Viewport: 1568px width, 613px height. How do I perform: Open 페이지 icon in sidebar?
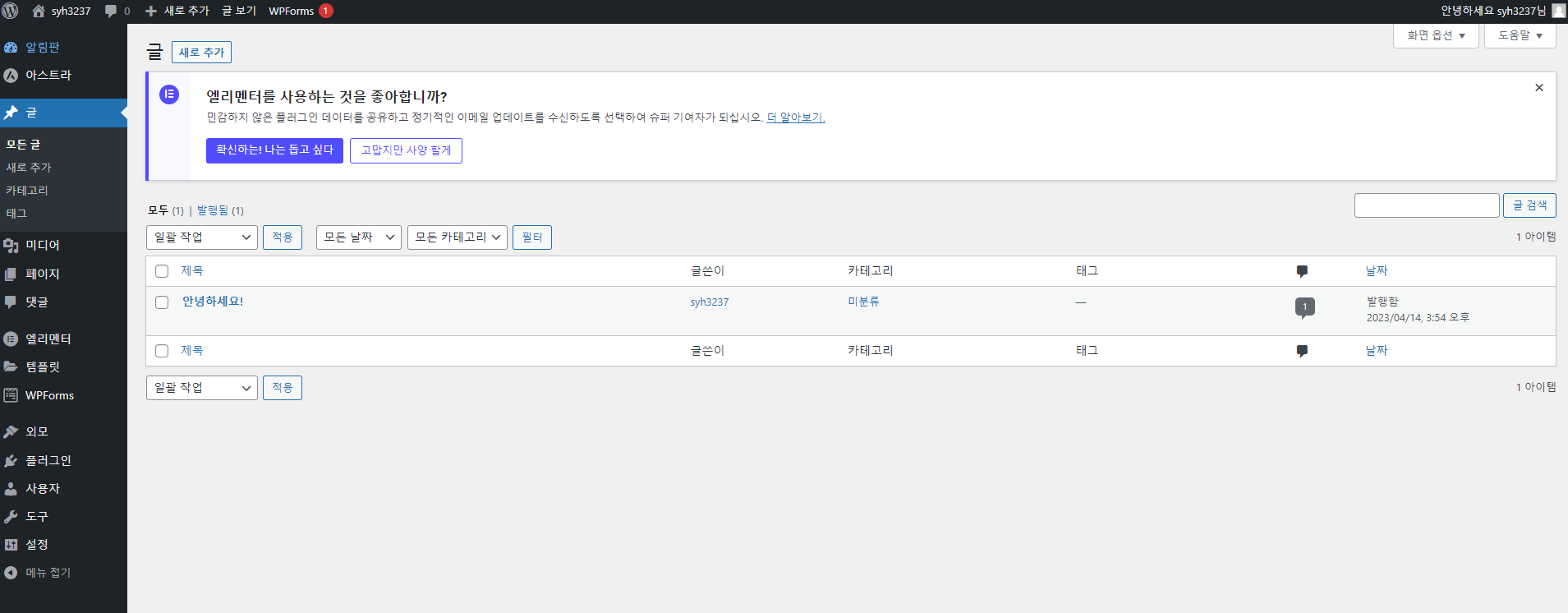pos(11,274)
